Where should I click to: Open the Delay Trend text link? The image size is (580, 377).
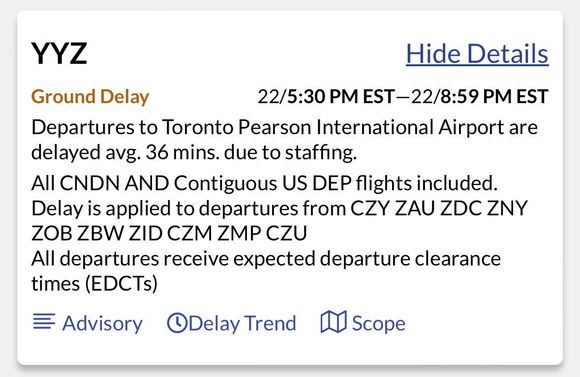243,324
